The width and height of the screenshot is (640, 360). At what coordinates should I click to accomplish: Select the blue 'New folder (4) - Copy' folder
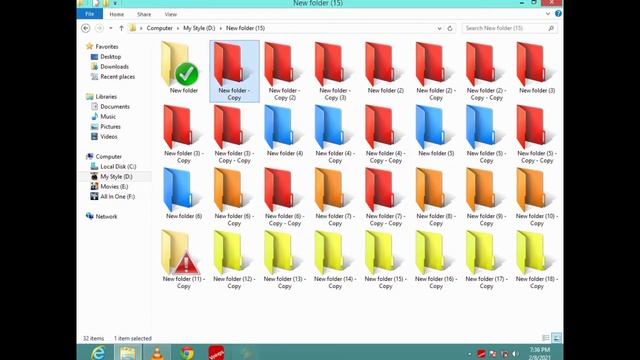[x=334, y=127]
